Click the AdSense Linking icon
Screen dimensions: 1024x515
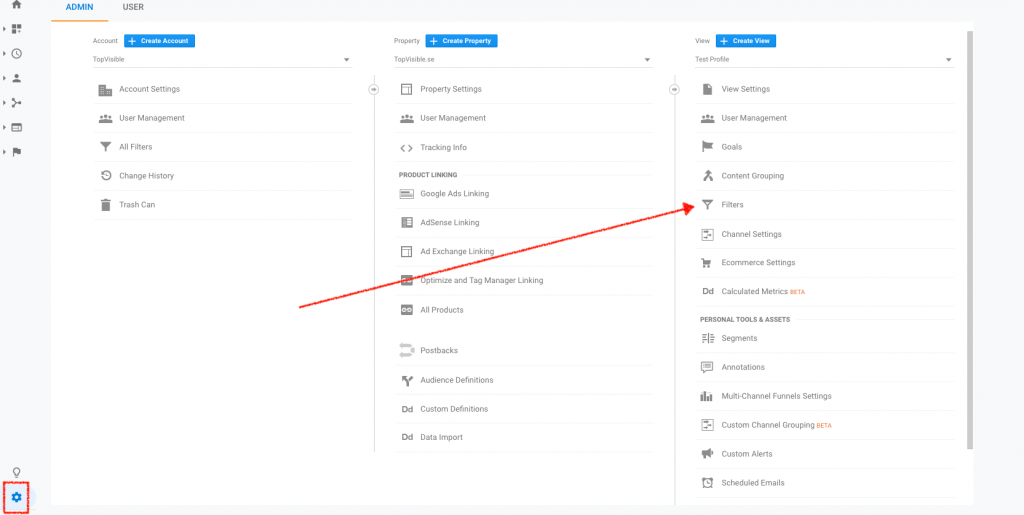(406, 223)
